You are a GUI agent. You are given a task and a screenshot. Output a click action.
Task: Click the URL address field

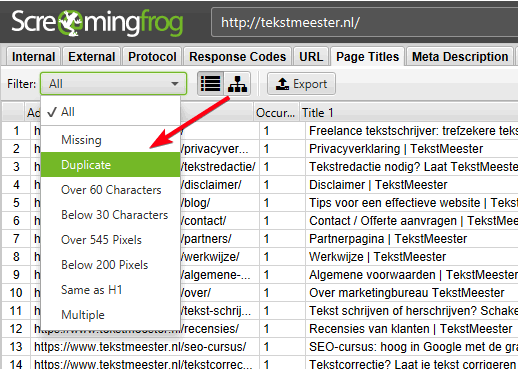coord(365,22)
